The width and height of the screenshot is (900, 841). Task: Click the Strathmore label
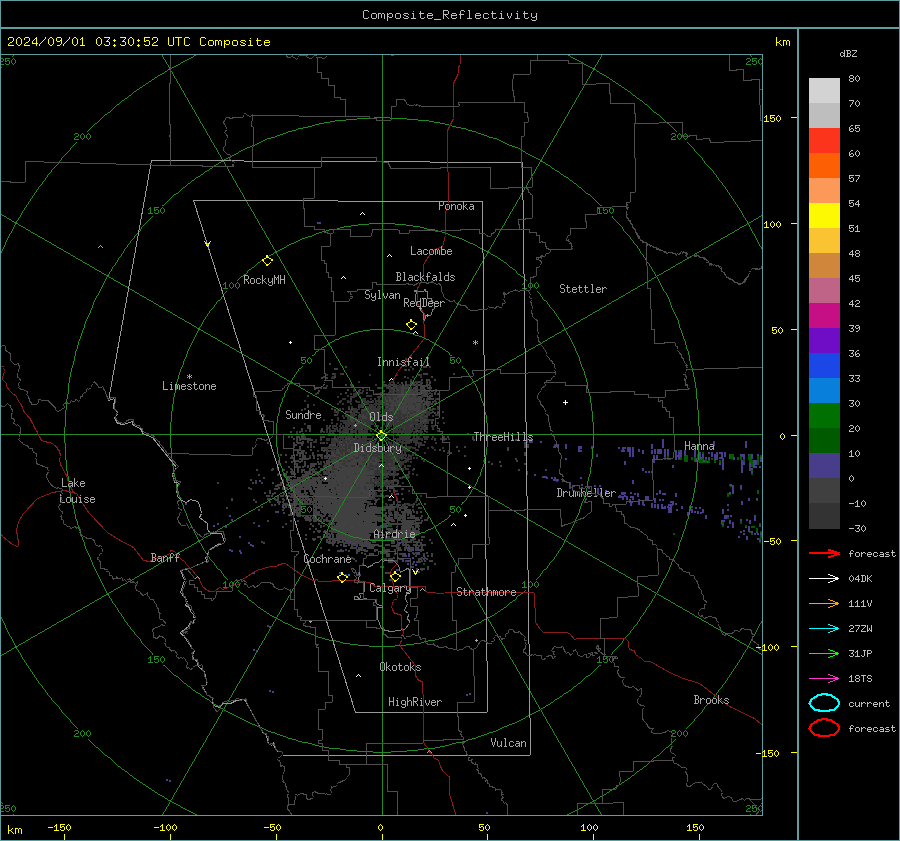(486, 592)
